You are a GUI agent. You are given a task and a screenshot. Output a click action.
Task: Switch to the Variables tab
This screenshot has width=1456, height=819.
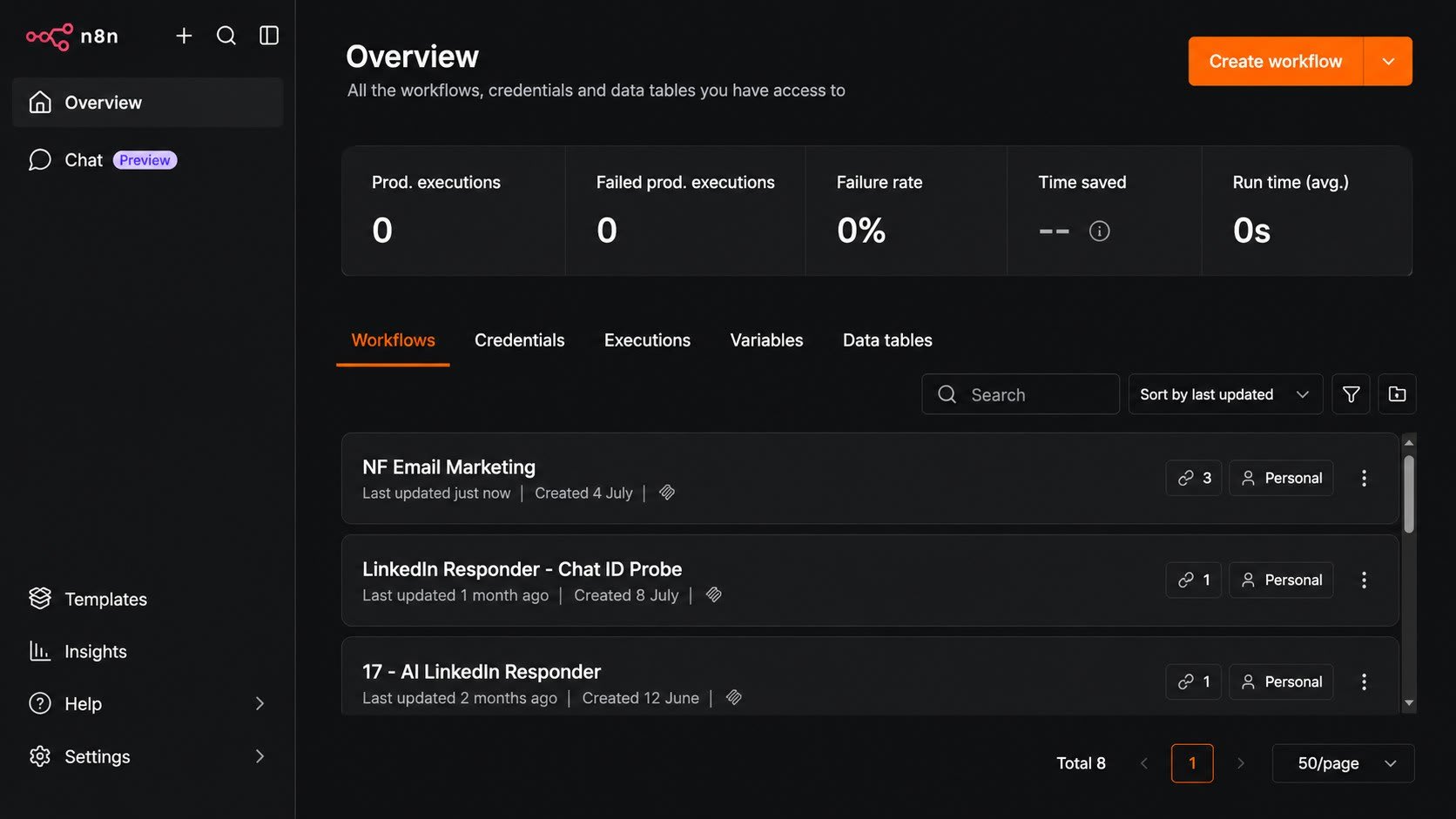766,340
